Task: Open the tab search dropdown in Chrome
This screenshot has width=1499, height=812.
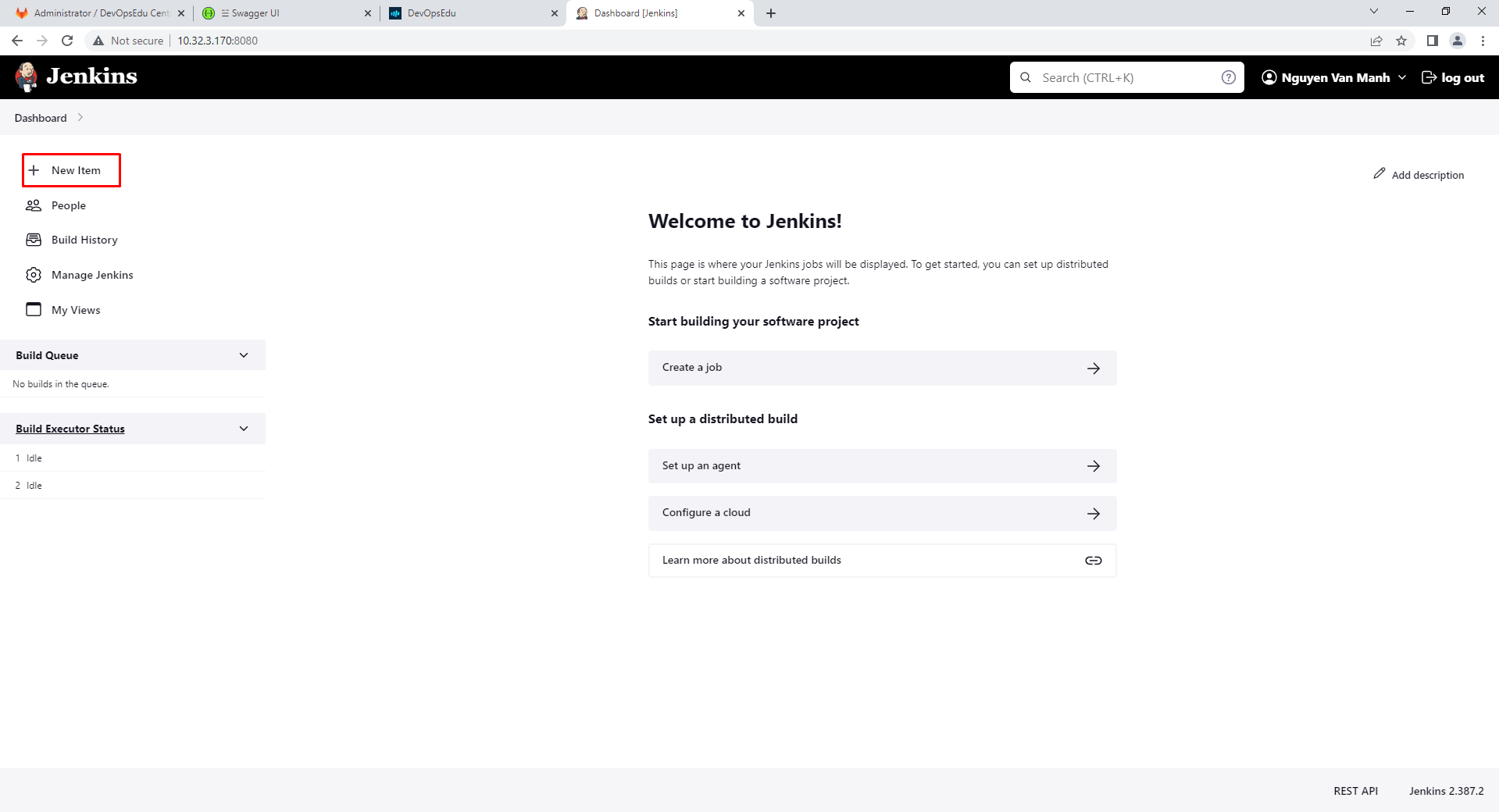Action: coord(1374,12)
